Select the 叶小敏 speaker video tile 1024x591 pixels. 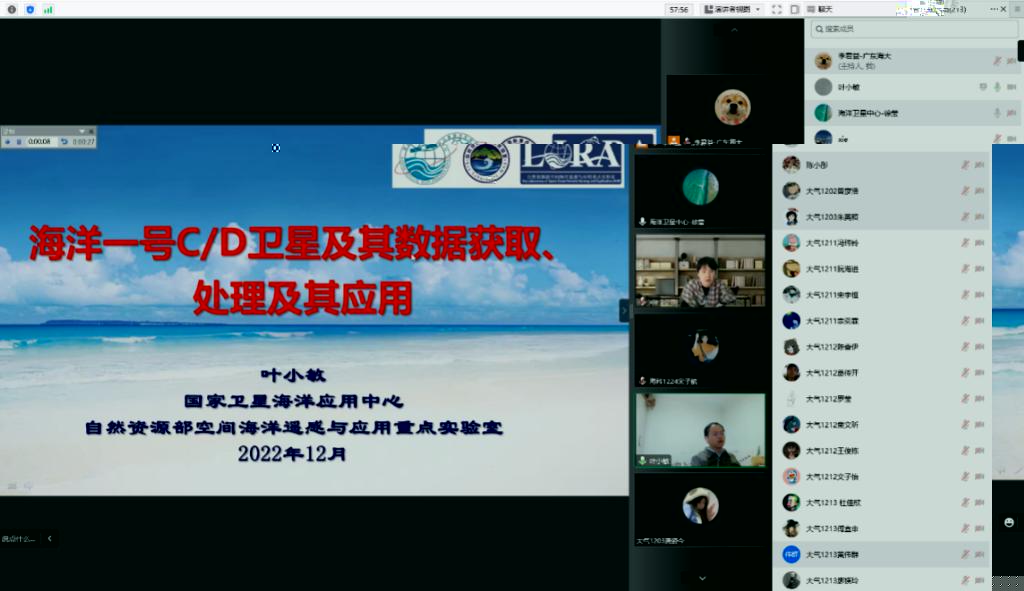700,430
